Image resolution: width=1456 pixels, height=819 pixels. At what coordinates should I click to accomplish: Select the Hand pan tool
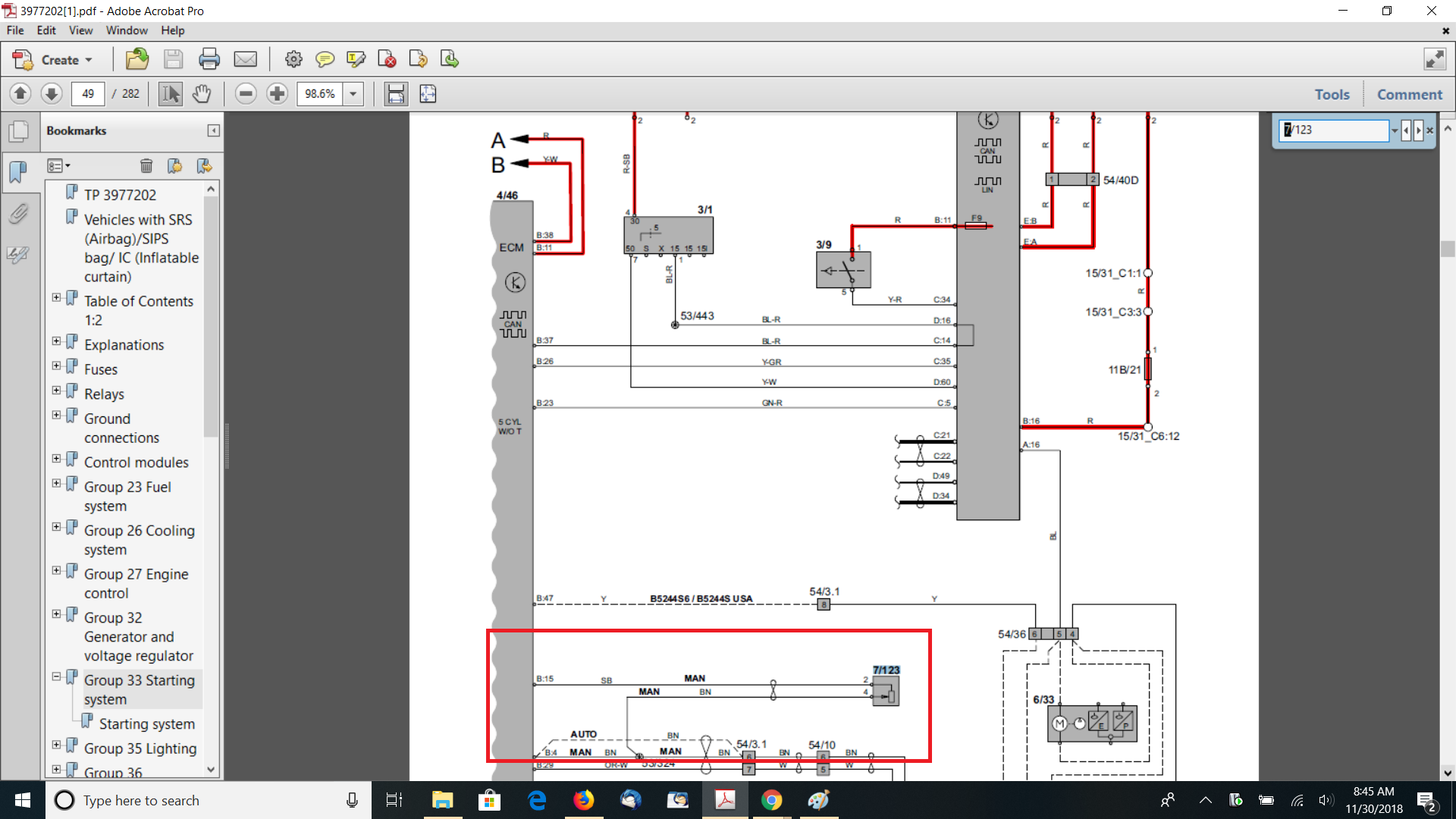point(201,94)
